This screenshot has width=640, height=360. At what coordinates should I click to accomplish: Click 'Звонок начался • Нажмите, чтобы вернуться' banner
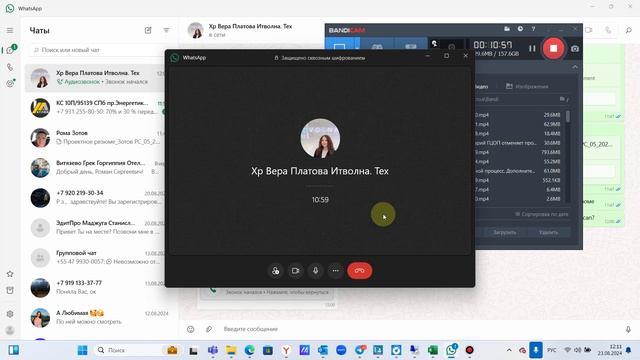point(268,292)
